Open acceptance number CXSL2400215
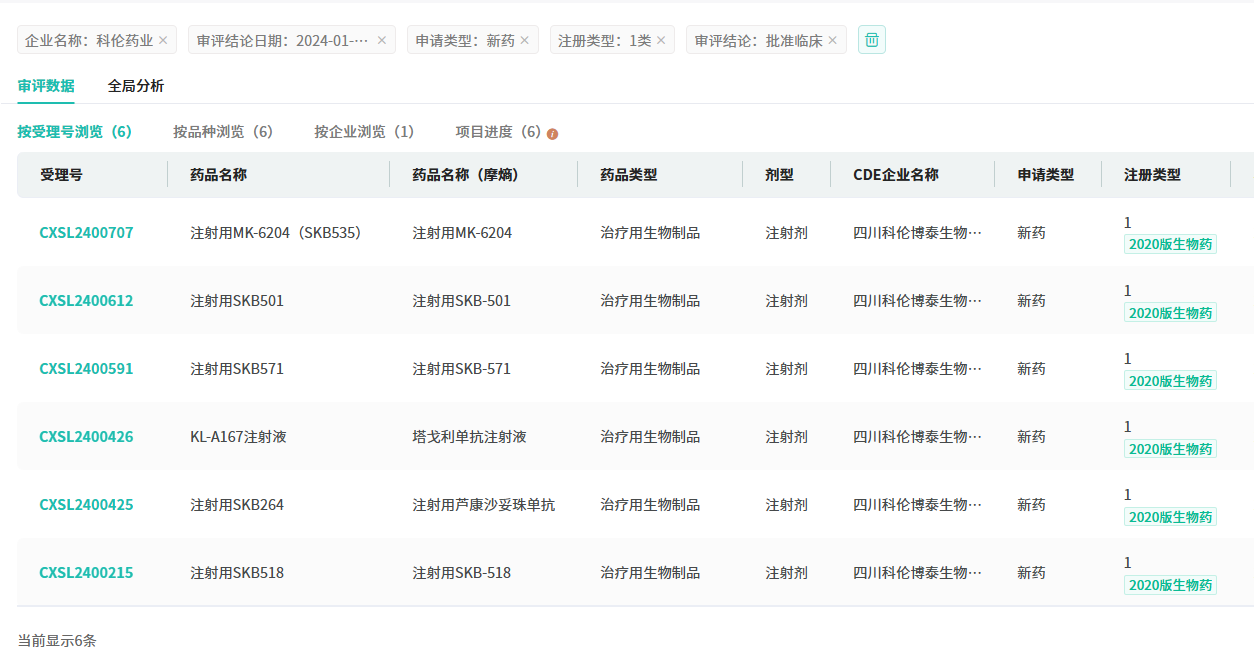This screenshot has height=663, width=1254. coord(86,573)
